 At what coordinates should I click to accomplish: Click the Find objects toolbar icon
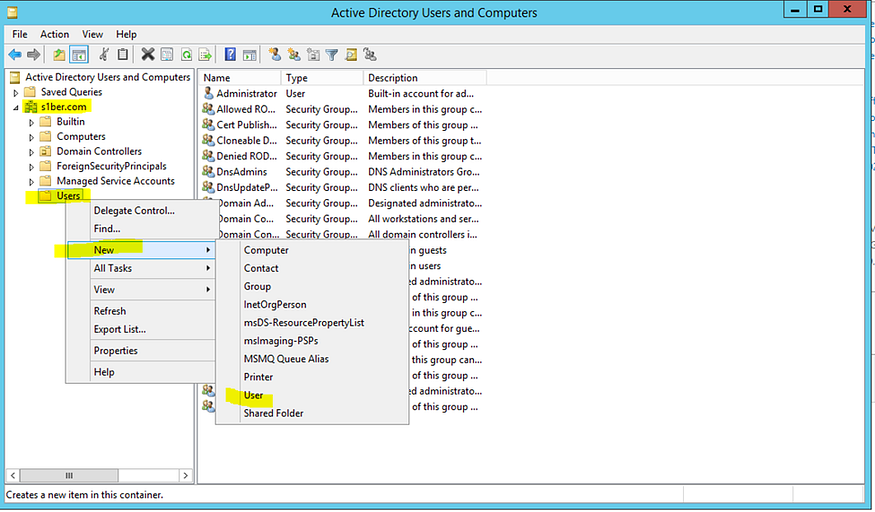(351, 55)
